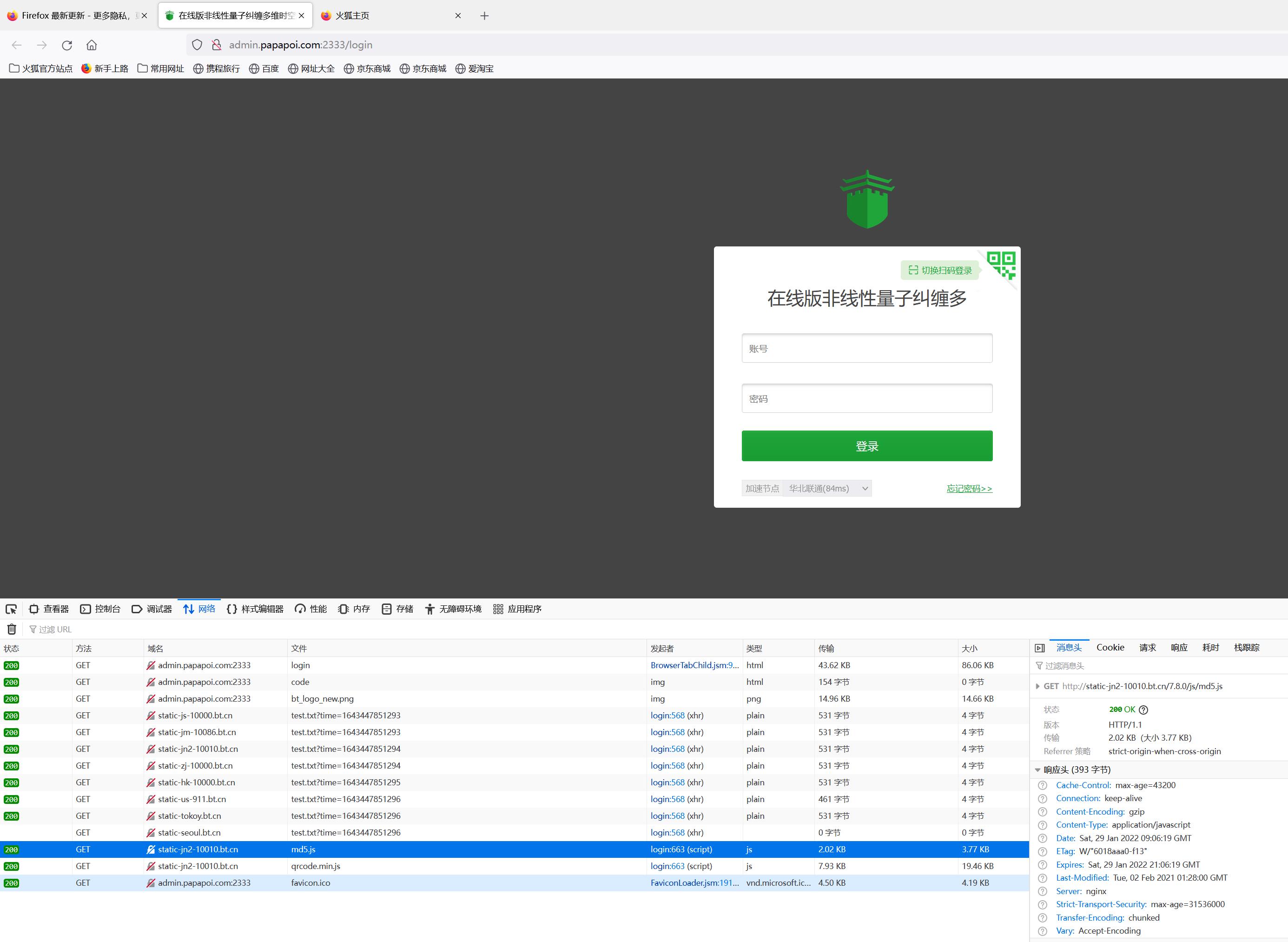
Task: Open help icon for Strict-Transport-Security header
Action: 1043,905
